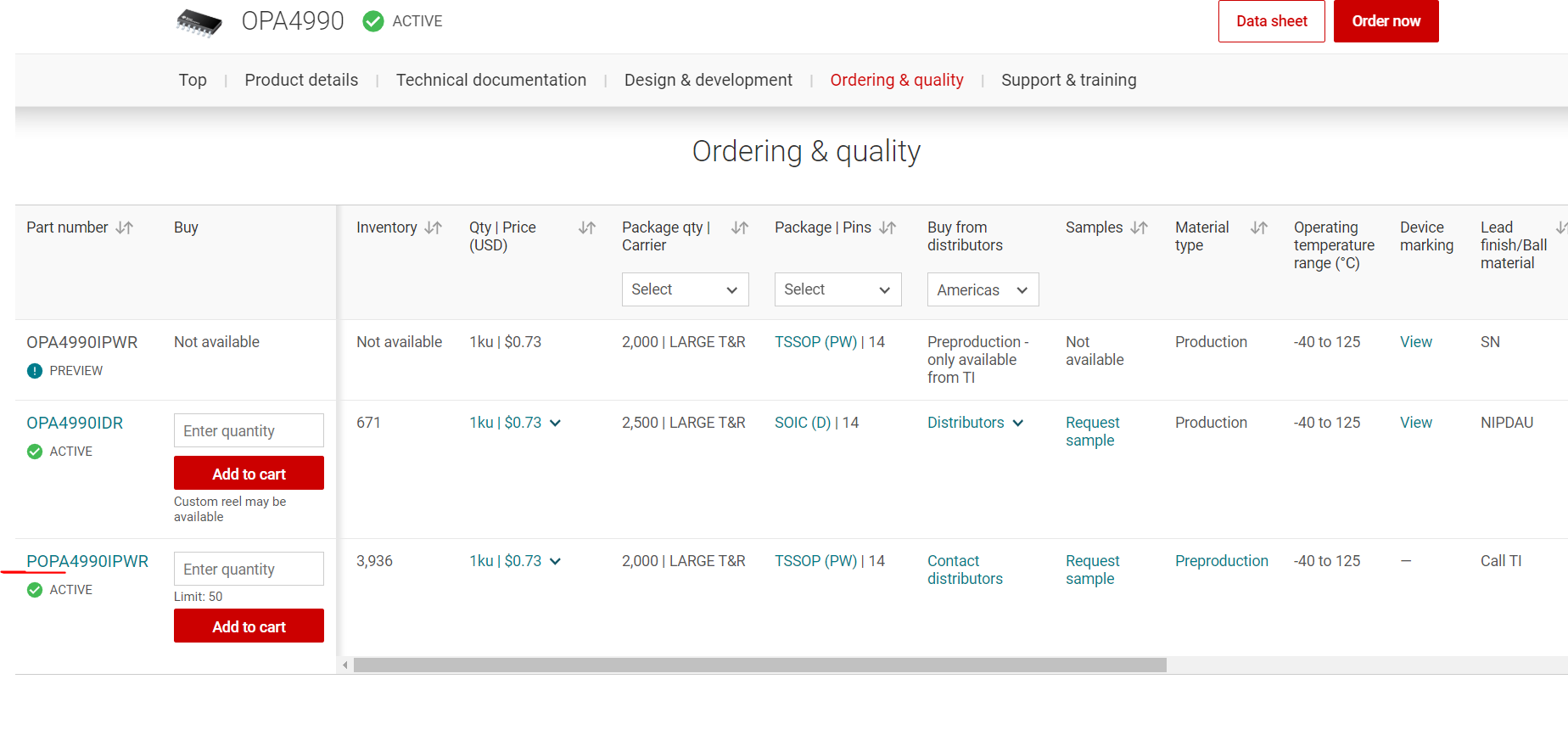
Task: Open TSSOP (PW) package link for POPA4990IPWR
Action: click(x=816, y=561)
